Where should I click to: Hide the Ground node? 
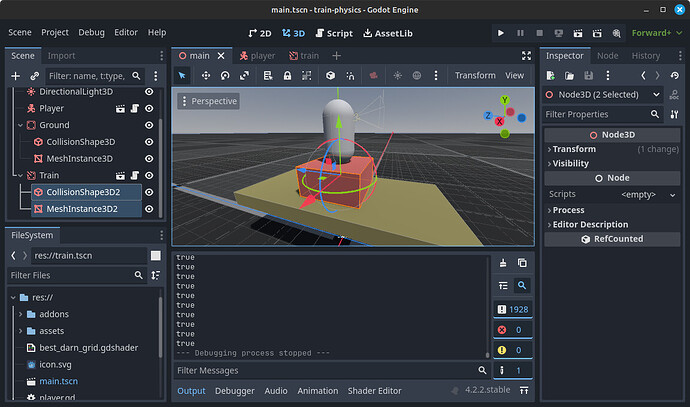click(x=149, y=125)
